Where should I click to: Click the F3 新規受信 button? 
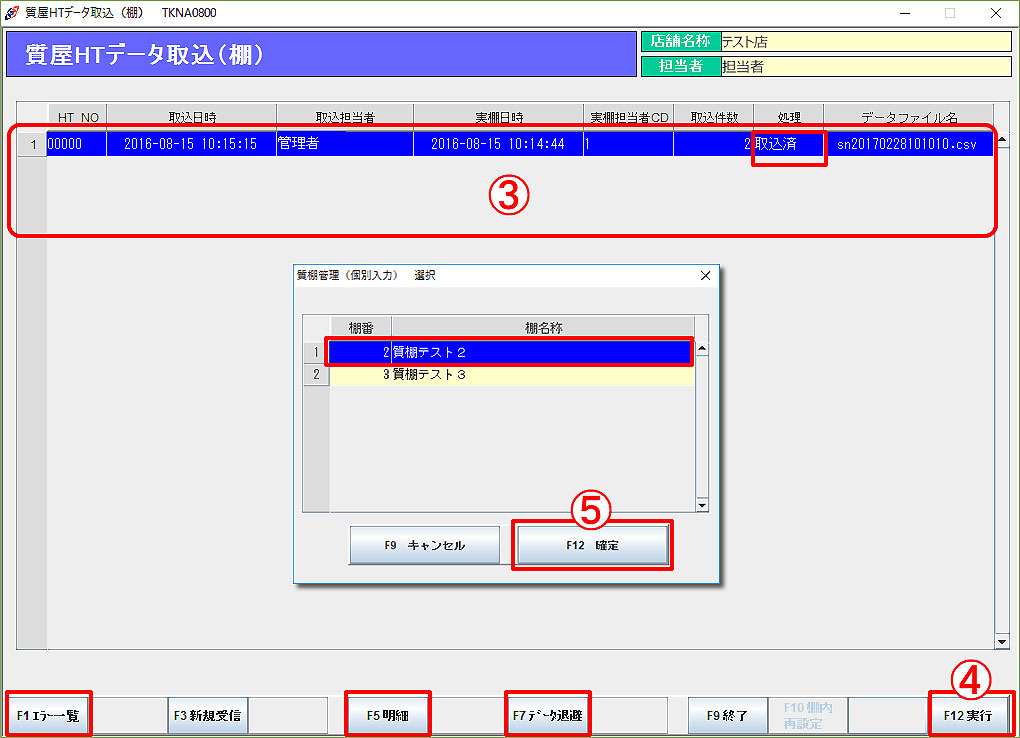(x=208, y=715)
